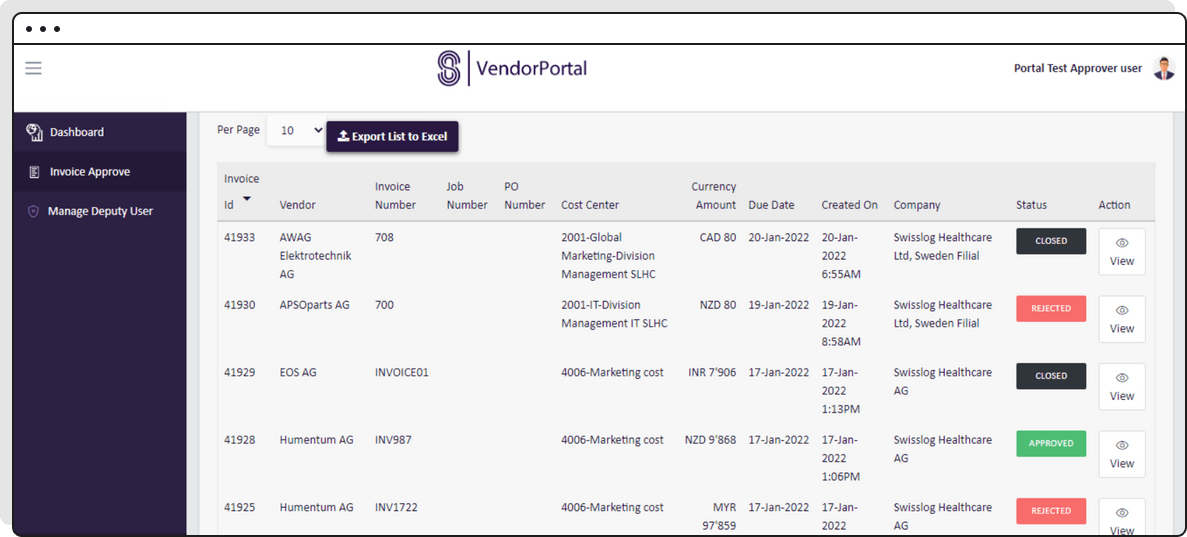
Task: Sort by Invoice Id arrow
Action: (x=247, y=199)
